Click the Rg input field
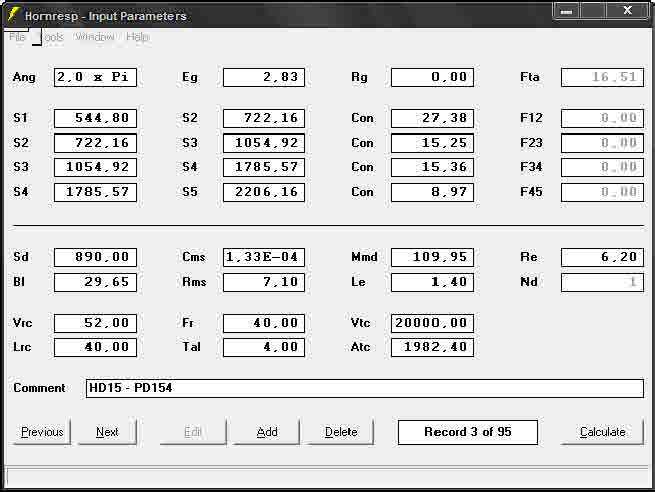Screen dimensions: 655x492 (x=432, y=77)
